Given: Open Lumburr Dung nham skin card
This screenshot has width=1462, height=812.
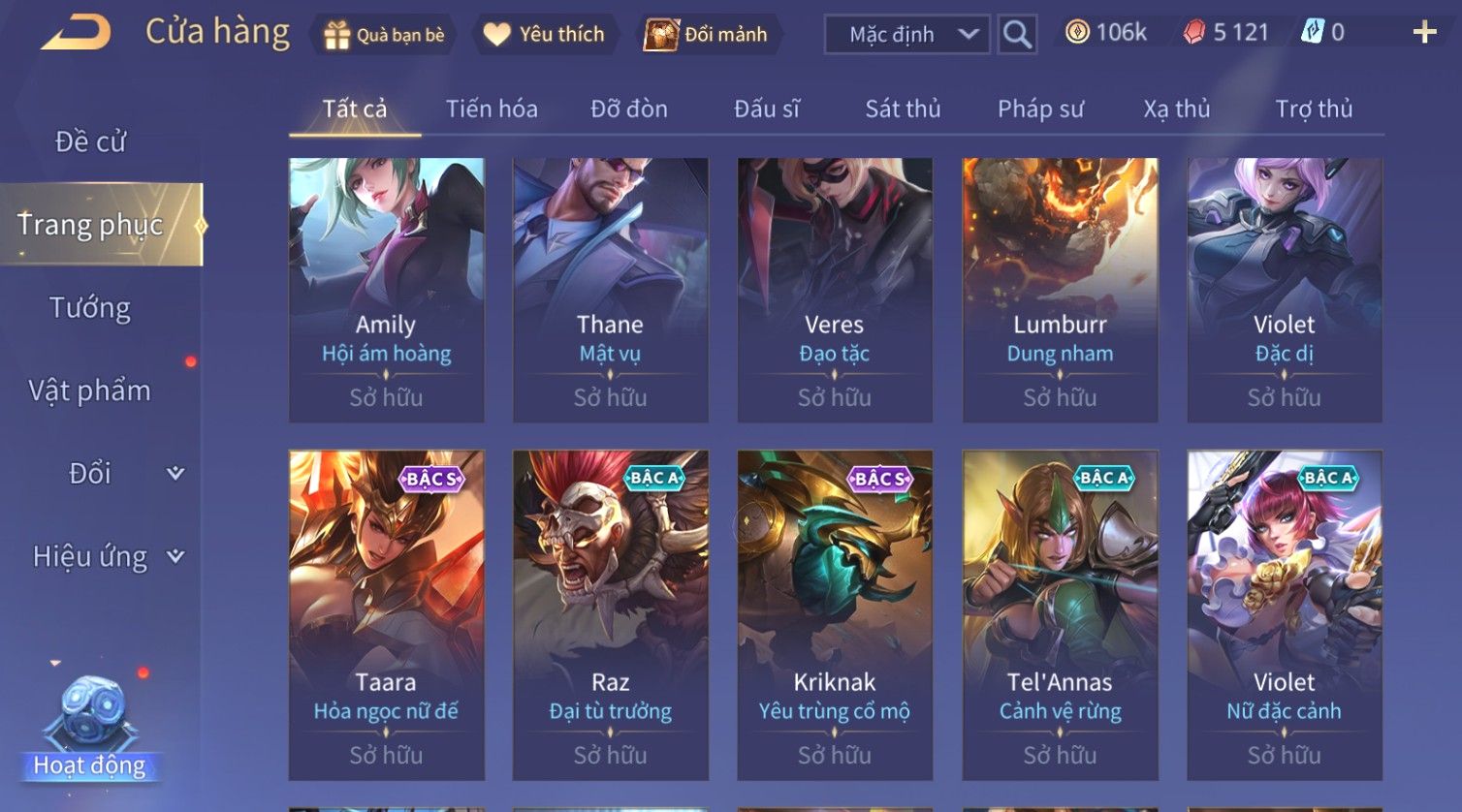Looking at the screenshot, I should point(1060,290).
